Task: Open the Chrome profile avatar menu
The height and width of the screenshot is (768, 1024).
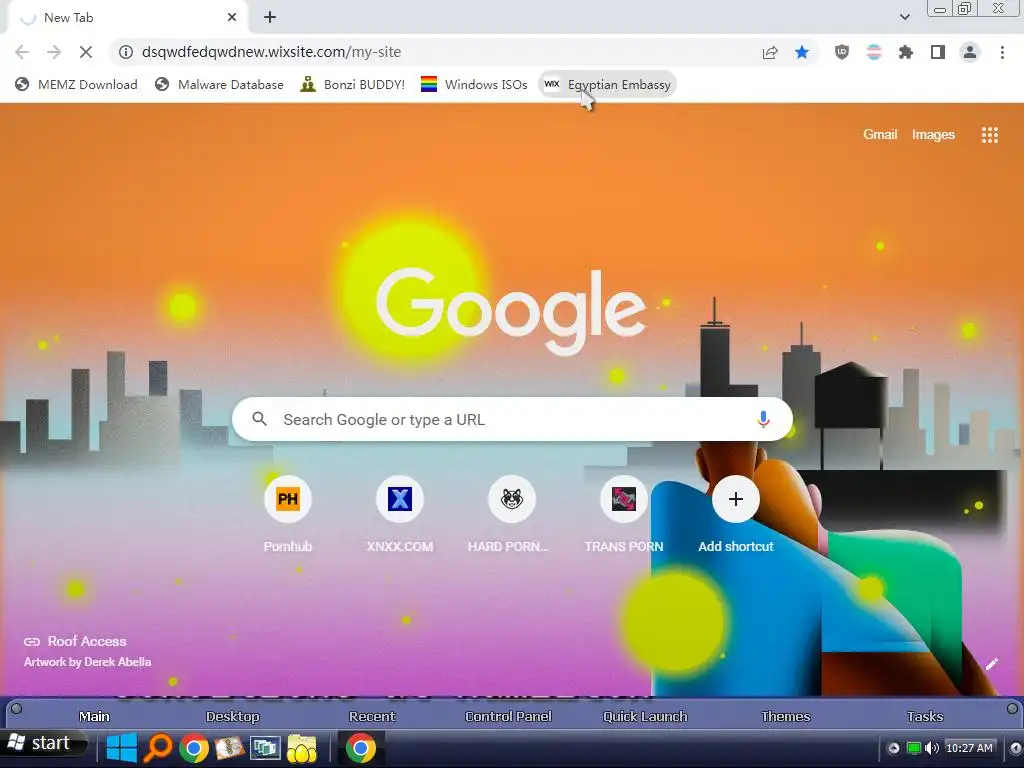Action: click(970, 52)
